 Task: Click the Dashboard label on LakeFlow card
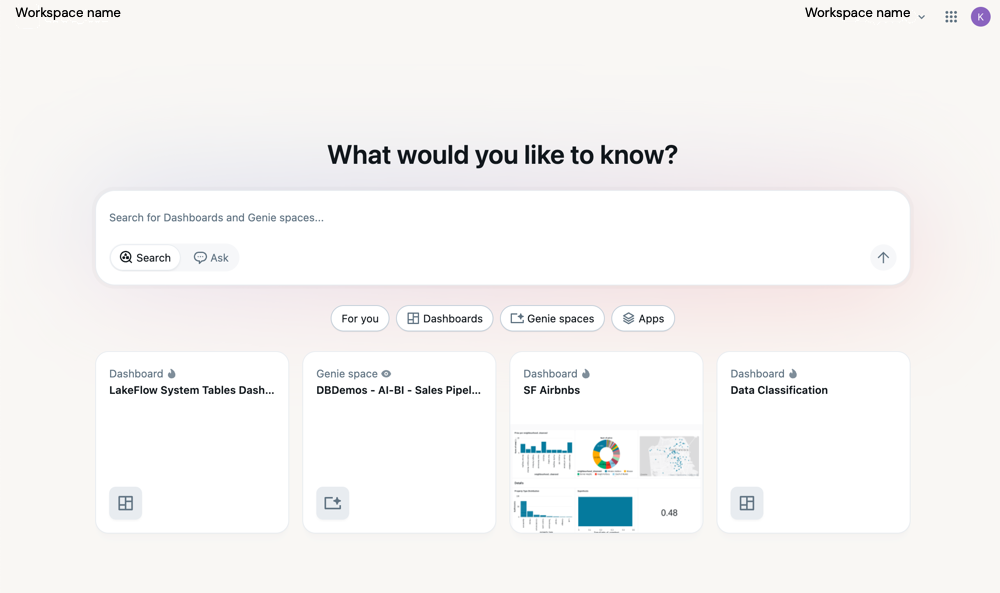[x=136, y=374]
